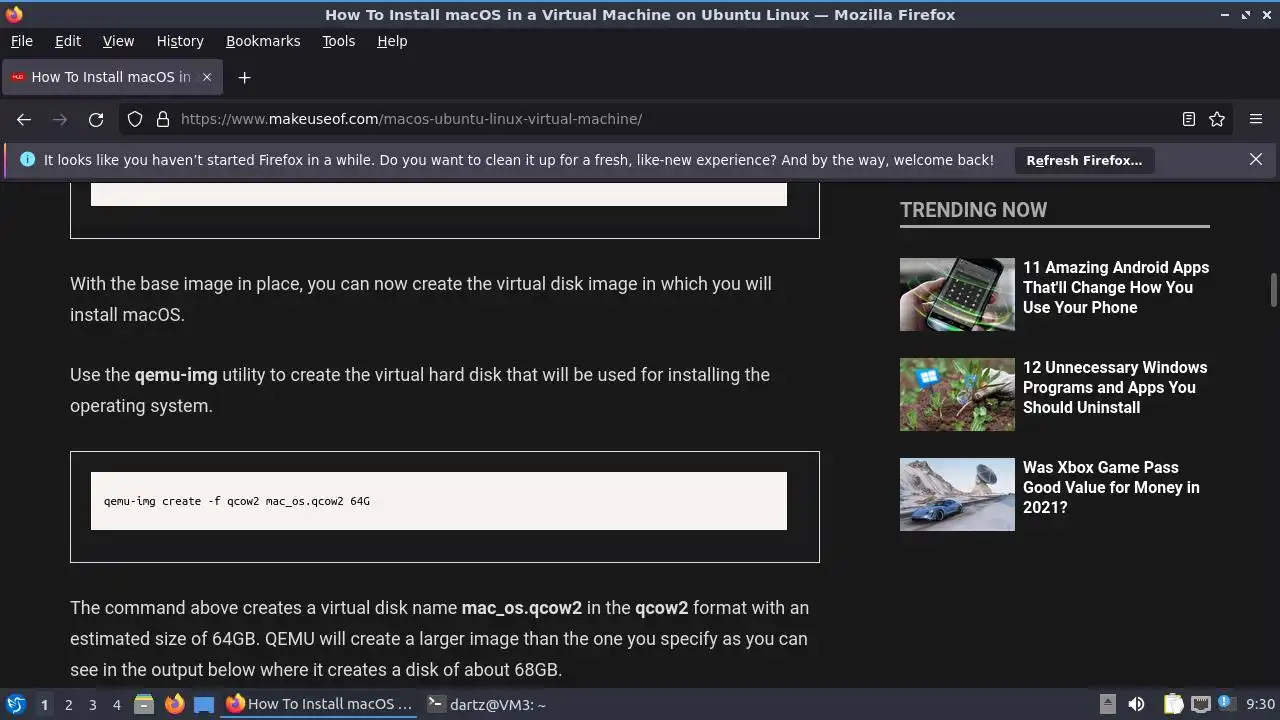Open the Bookmarks menu

pyautogui.click(x=263, y=41)
